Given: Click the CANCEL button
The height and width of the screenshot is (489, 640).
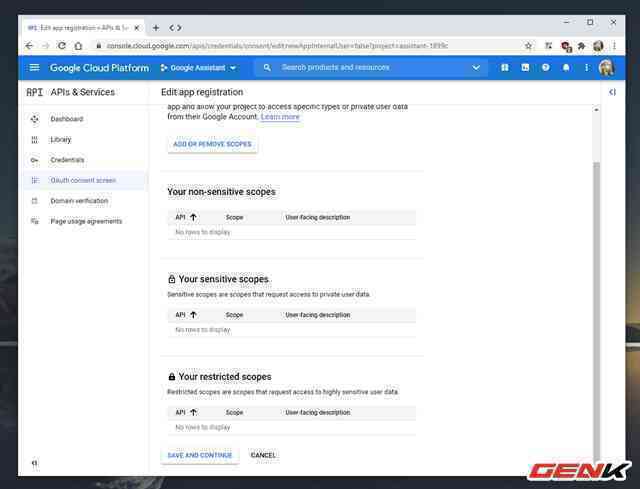Looking at the screenshot, I should tap(263, 455).
